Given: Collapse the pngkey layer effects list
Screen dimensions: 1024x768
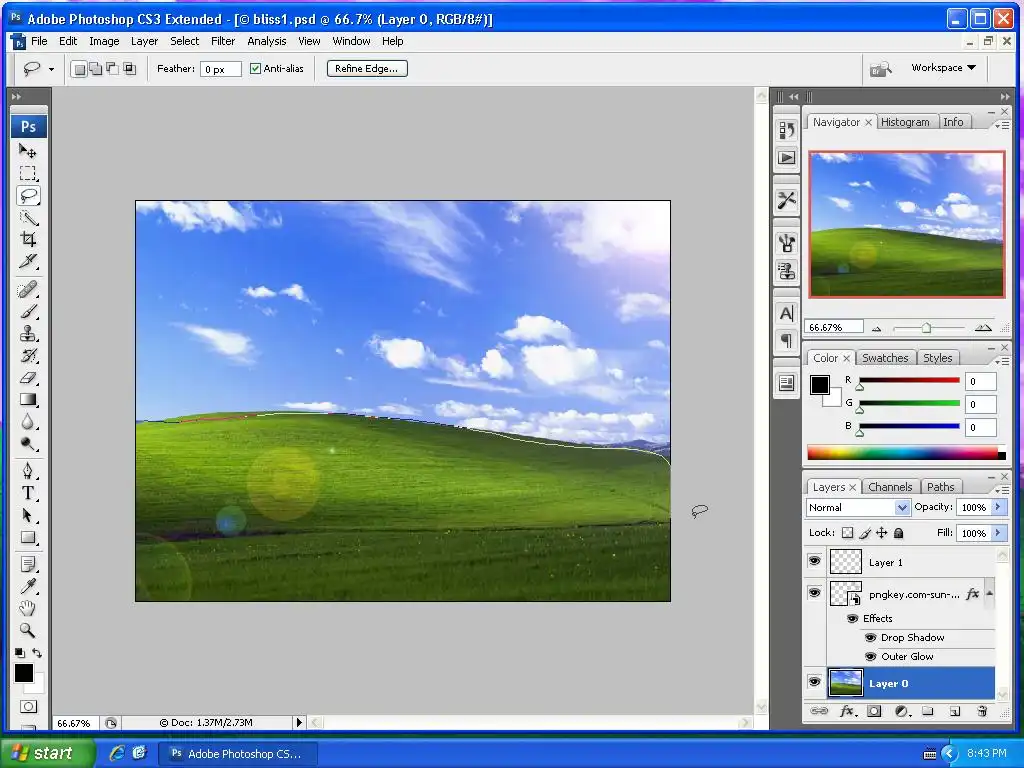Looking at the screenshot, I should 989,593.
